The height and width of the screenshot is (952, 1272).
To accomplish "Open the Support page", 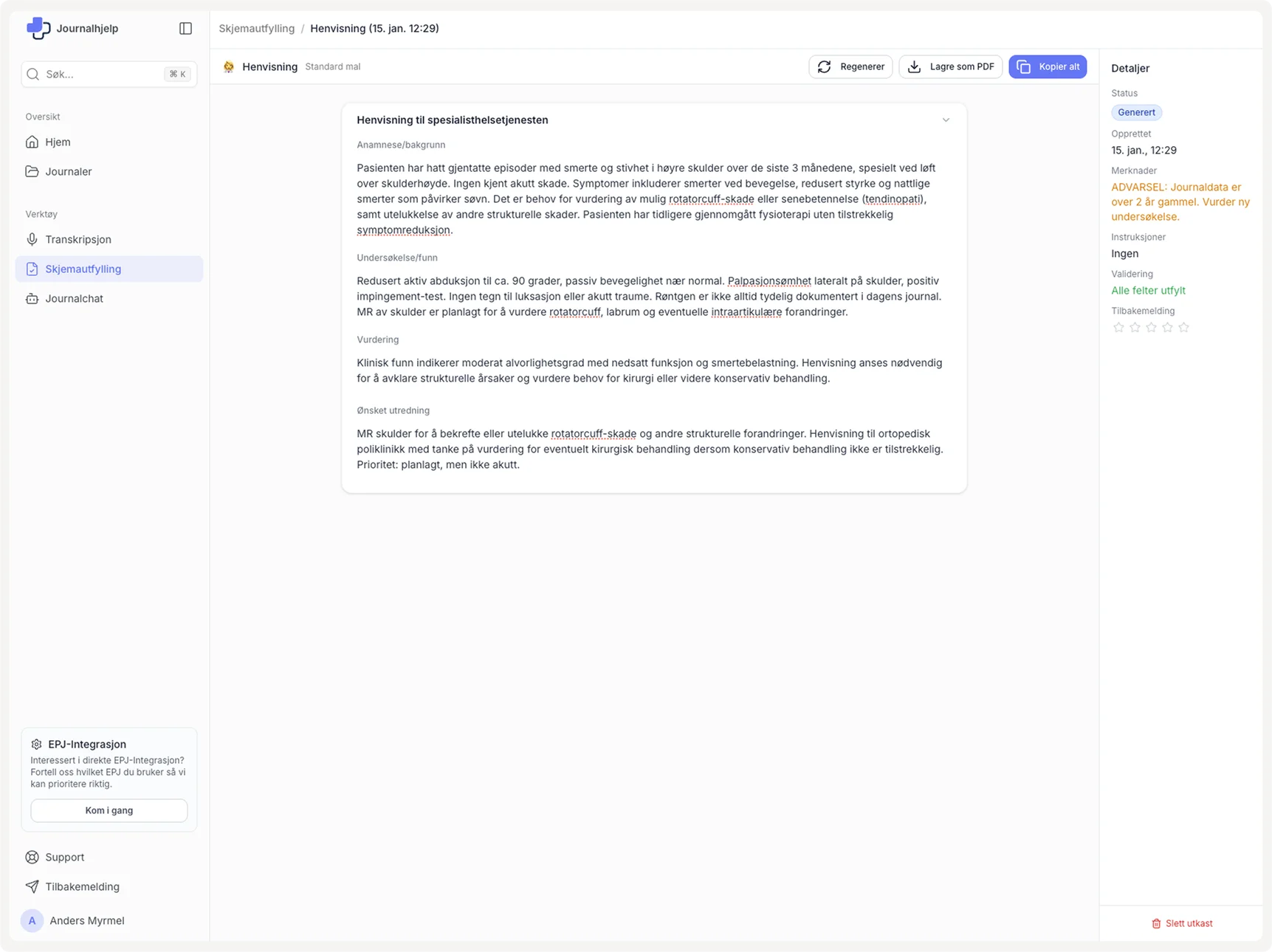I will [x=64, y=857].
